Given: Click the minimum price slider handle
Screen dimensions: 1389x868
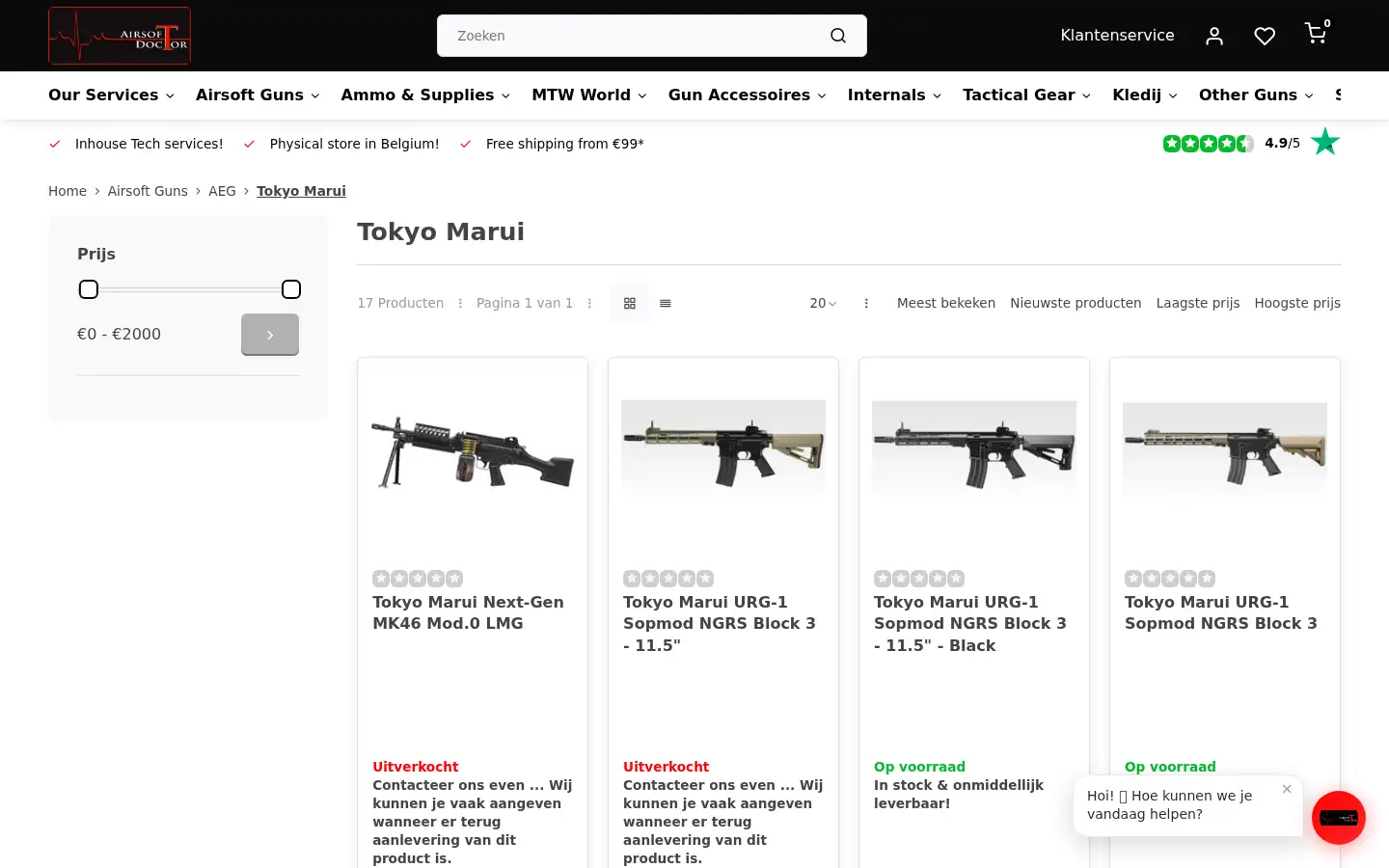Looking at the screenshot, I should point(89,289).
